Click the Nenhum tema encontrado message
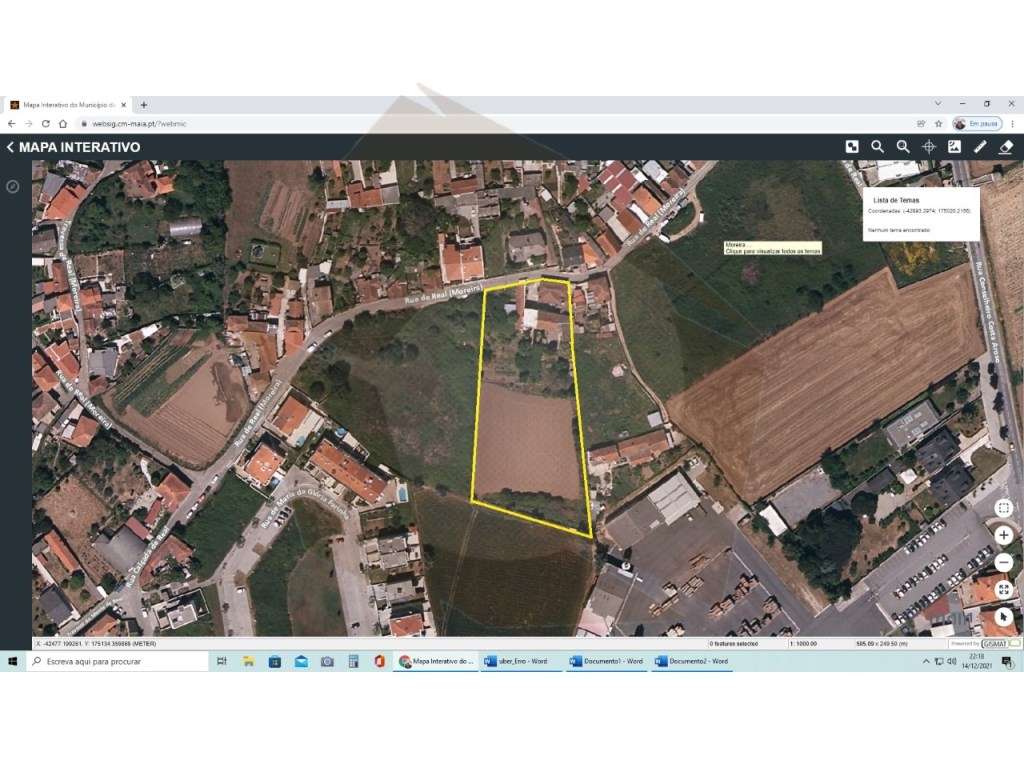The width and height of the screenshot is (1024, 768). (899, 230)
